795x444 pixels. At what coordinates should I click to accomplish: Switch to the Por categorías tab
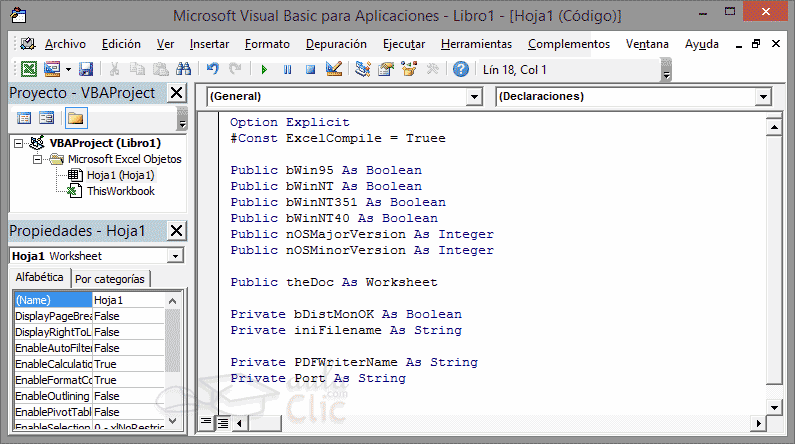(x=110, y=278)
